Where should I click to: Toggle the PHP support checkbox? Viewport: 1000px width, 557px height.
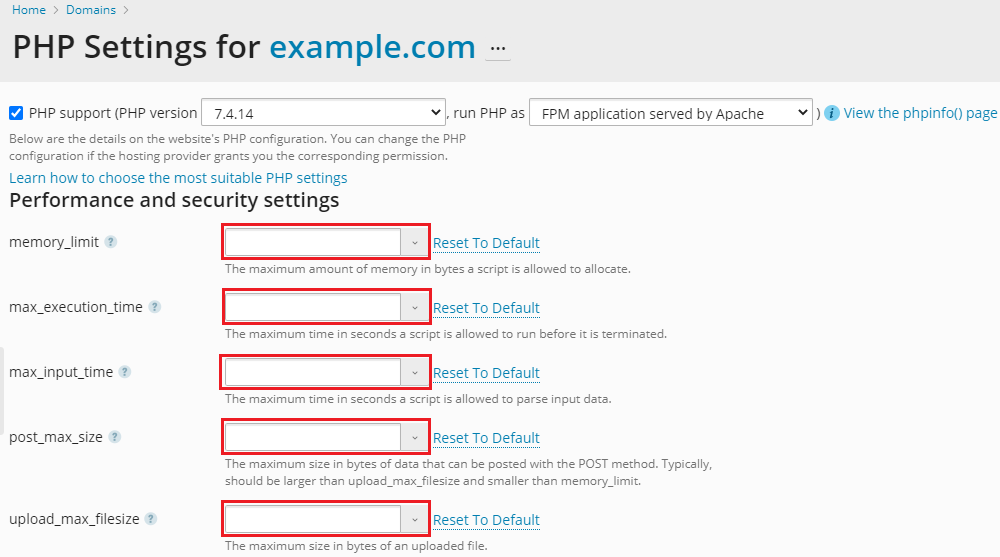pyautogui.click(x=16, y=113)
